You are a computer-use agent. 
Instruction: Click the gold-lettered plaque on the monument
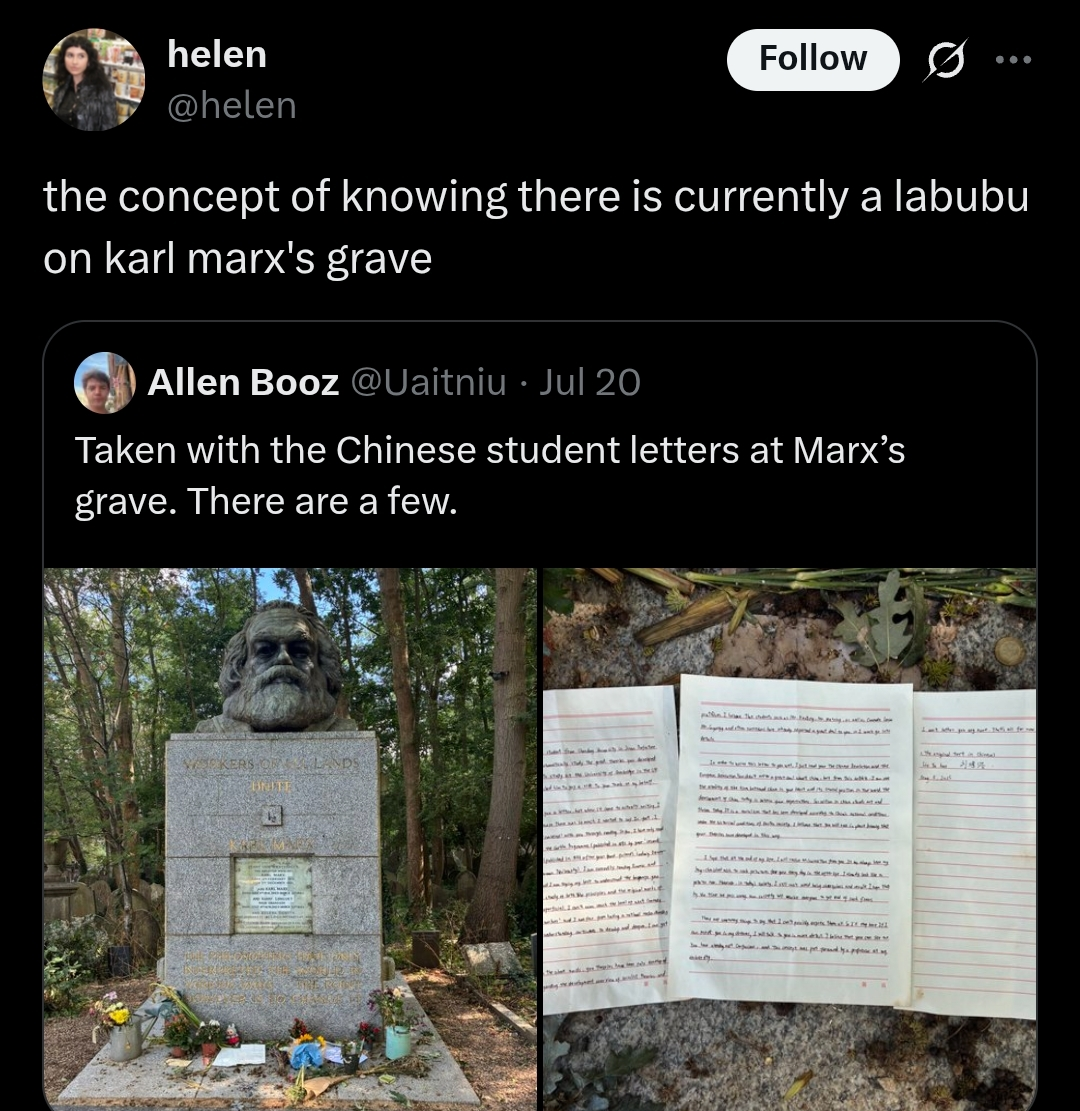(274, 895)
